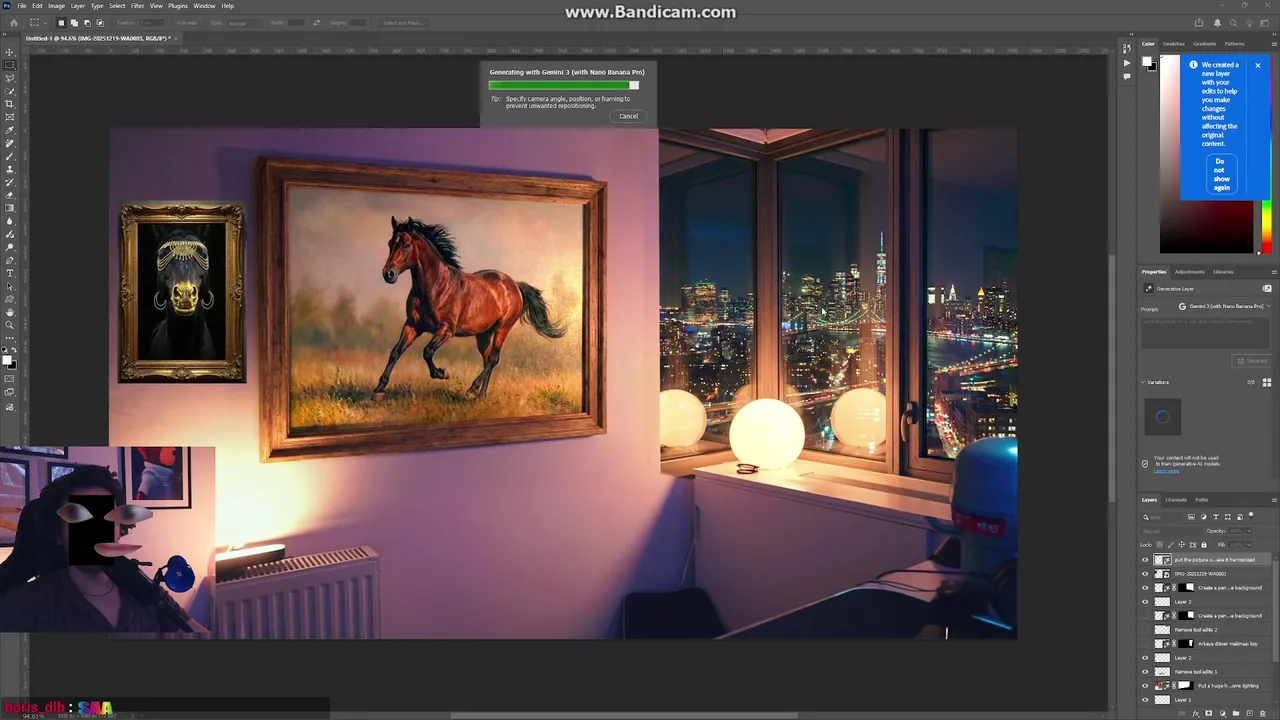The height and width of the screenshot is (720, 1280).
Task: Select the Clone Stamp tool
Action: (x=10, y=167)
